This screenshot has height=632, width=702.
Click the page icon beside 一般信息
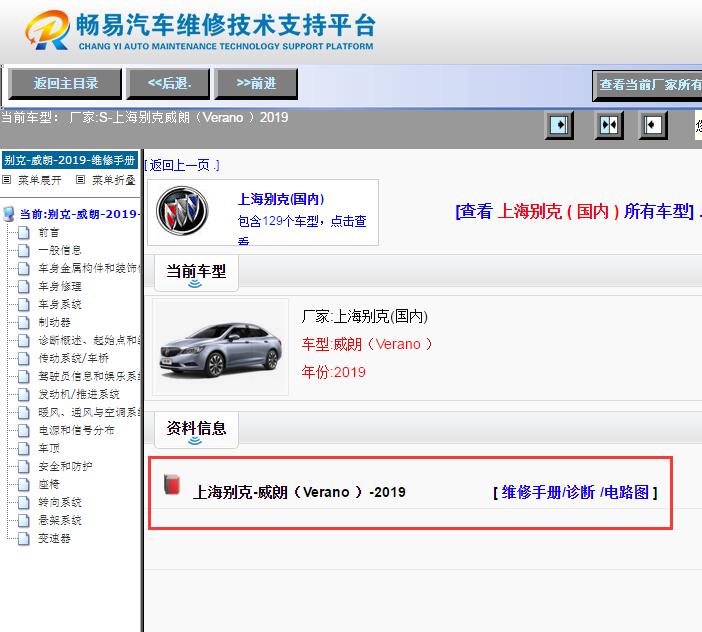[24, 250]
